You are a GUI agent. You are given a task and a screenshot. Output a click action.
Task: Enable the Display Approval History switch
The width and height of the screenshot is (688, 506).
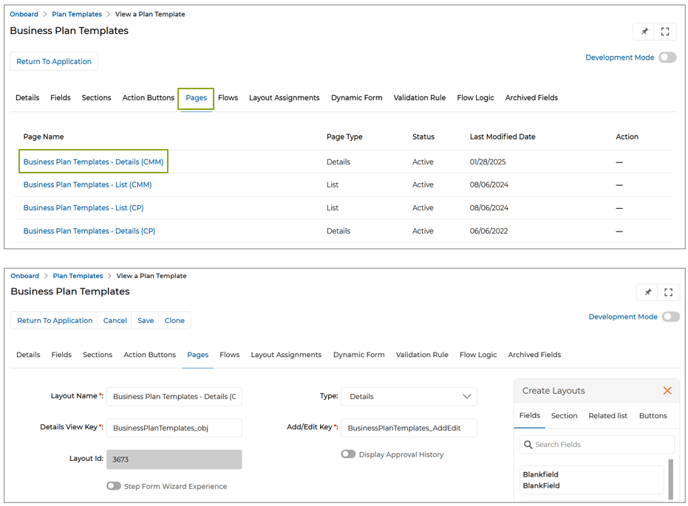(348, 454)
